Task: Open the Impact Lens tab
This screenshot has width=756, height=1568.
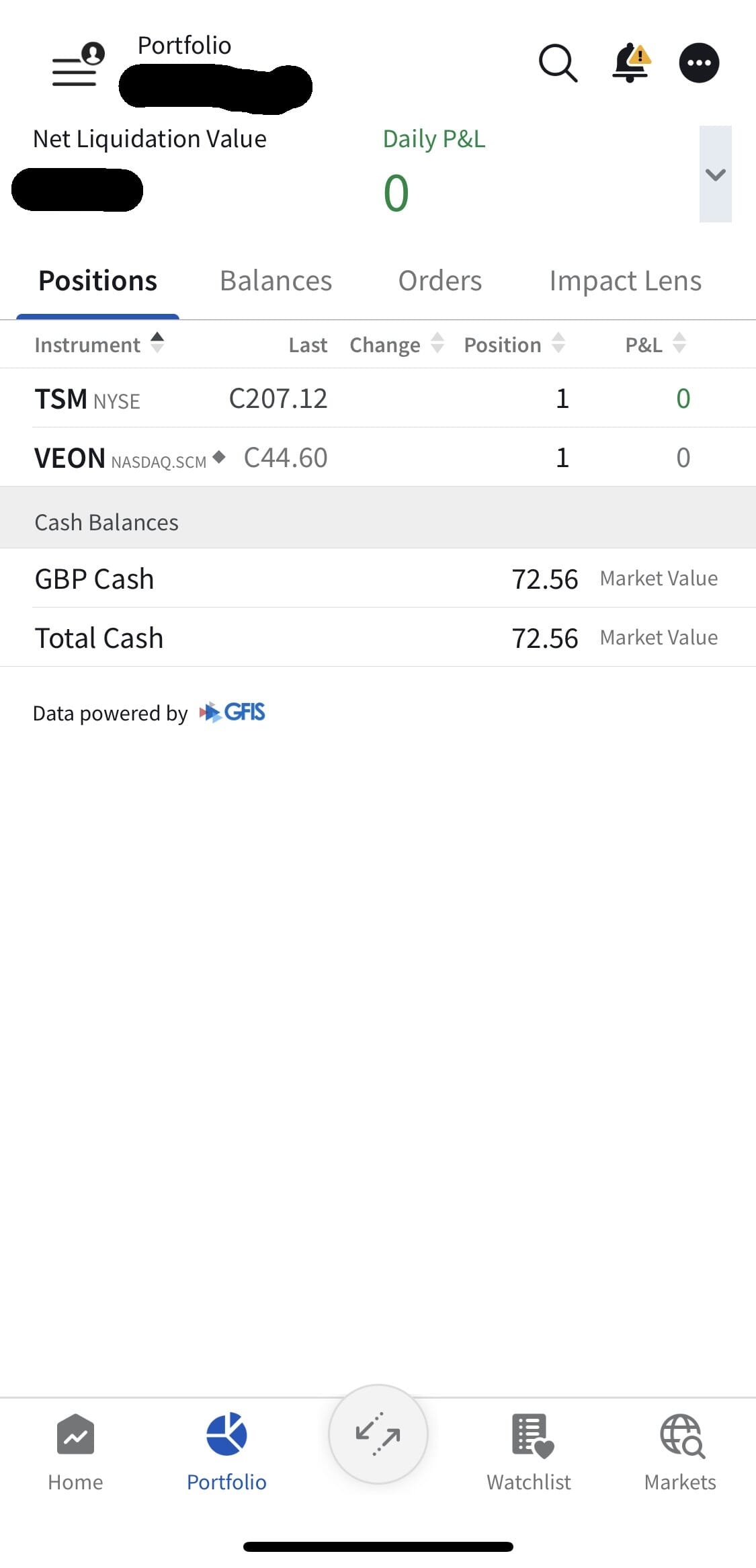Action: (x=625, y=281)
